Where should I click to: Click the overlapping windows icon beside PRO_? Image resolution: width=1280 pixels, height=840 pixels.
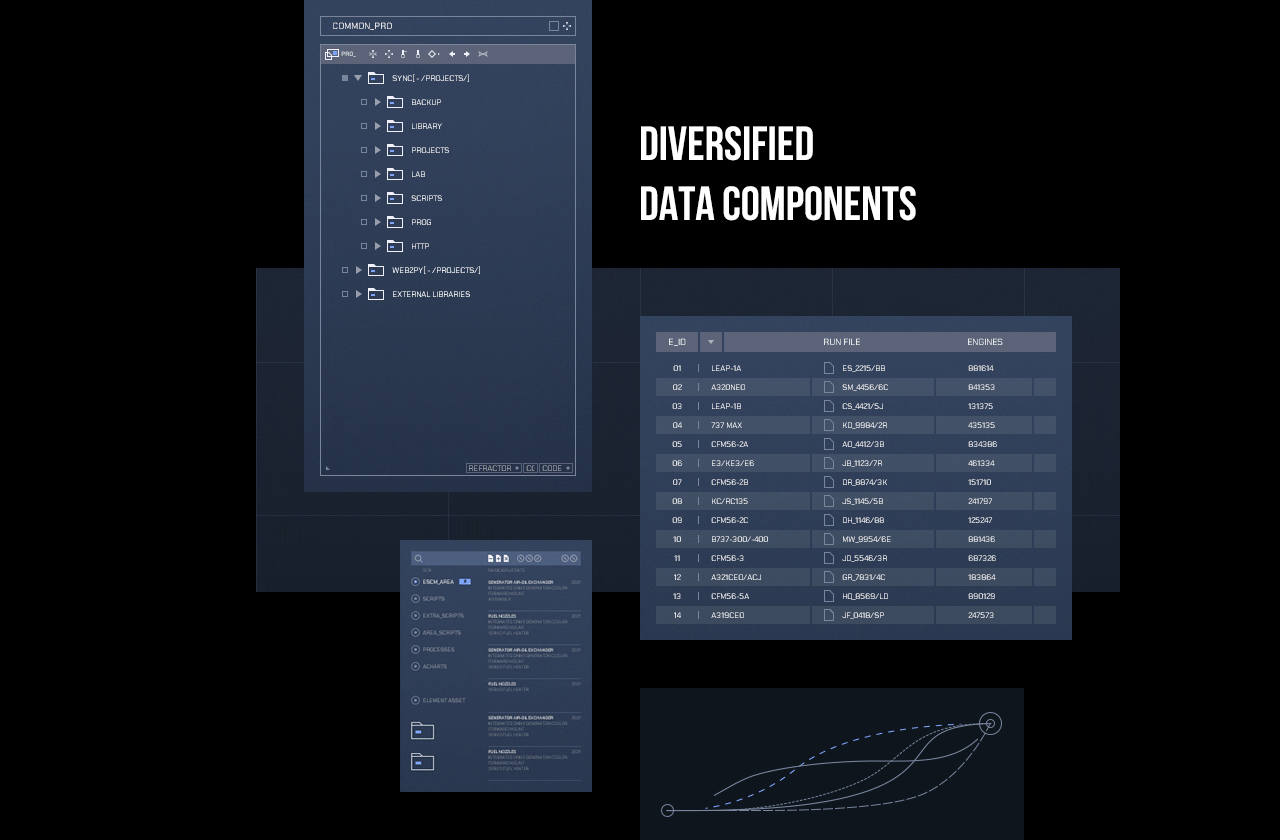pos(331,54)
